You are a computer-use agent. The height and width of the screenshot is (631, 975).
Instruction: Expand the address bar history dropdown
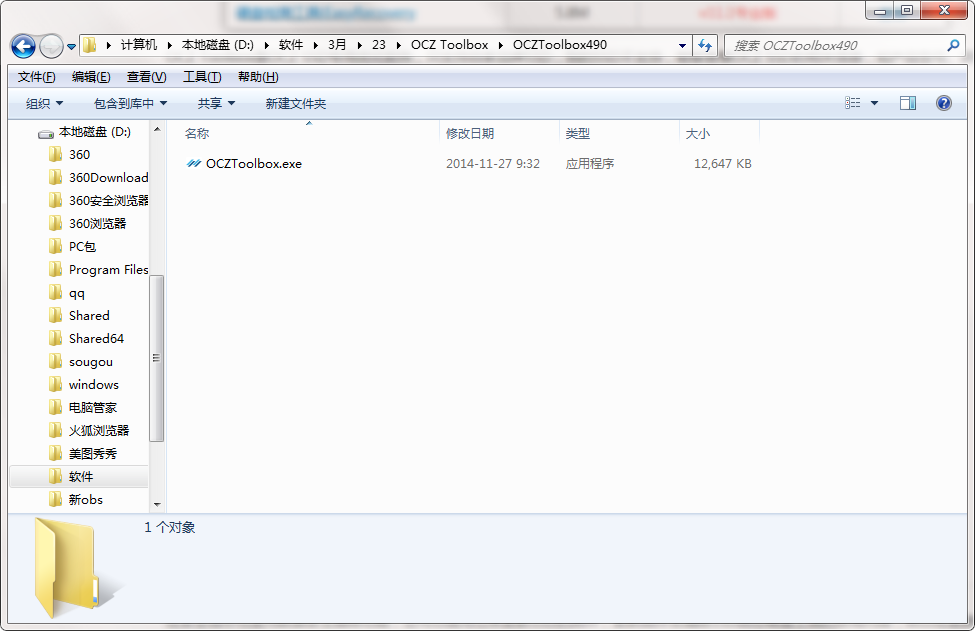coord(682,45)
